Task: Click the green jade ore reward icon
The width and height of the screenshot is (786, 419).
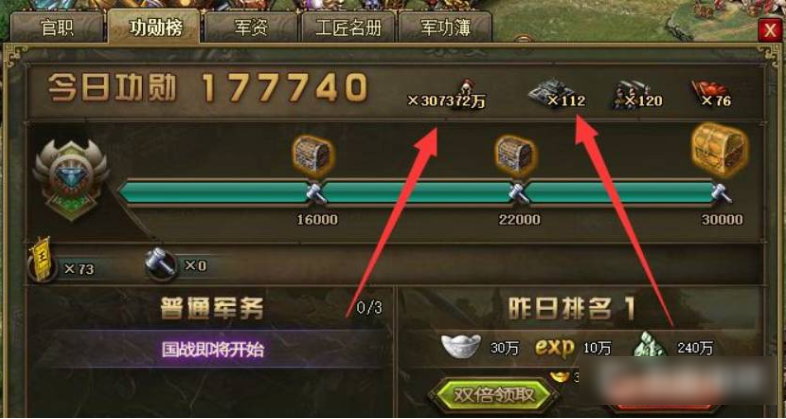Action: 649,345
